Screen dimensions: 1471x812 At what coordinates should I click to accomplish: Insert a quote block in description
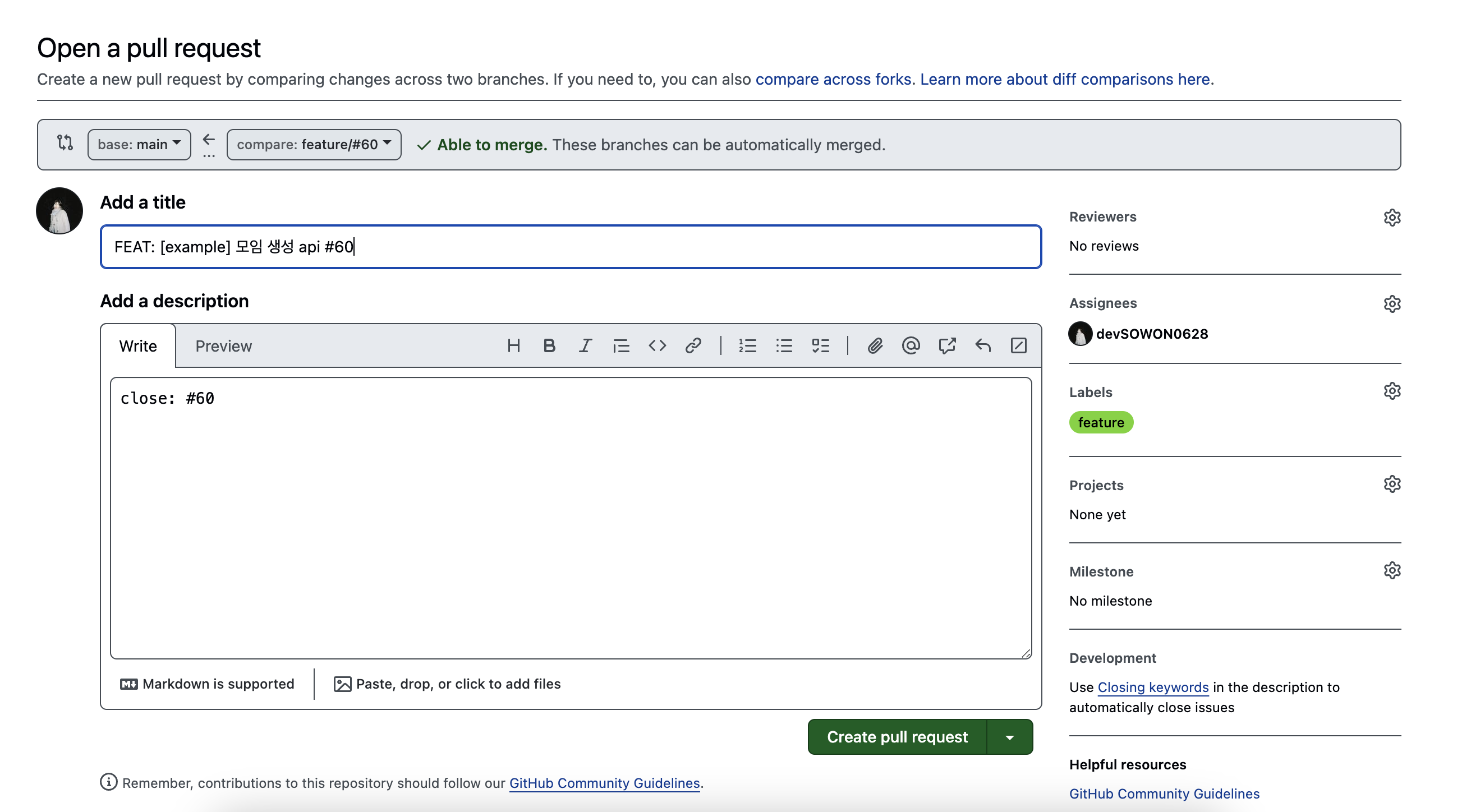point(620,346)
